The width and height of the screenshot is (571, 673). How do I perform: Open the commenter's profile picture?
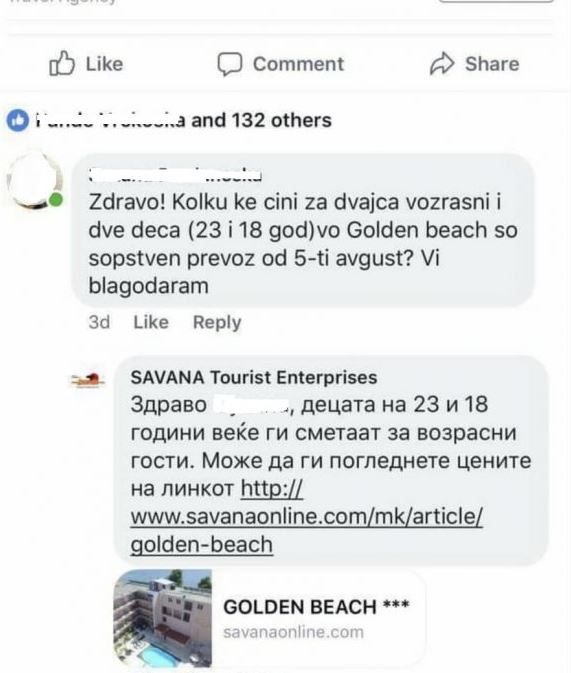click(34, 180)
